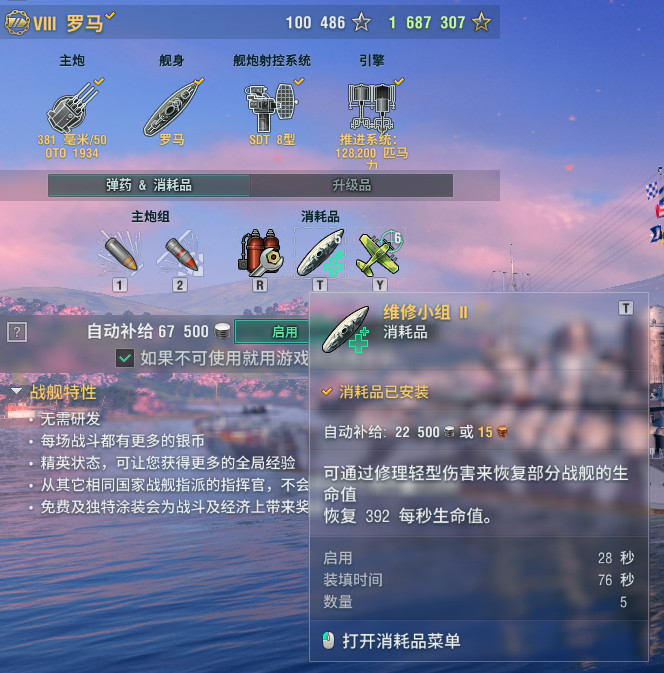This screenshot has width=664, height=673.
Task: Switch to the 弹药 & 消耗品 tab
Action: [149, 185]
